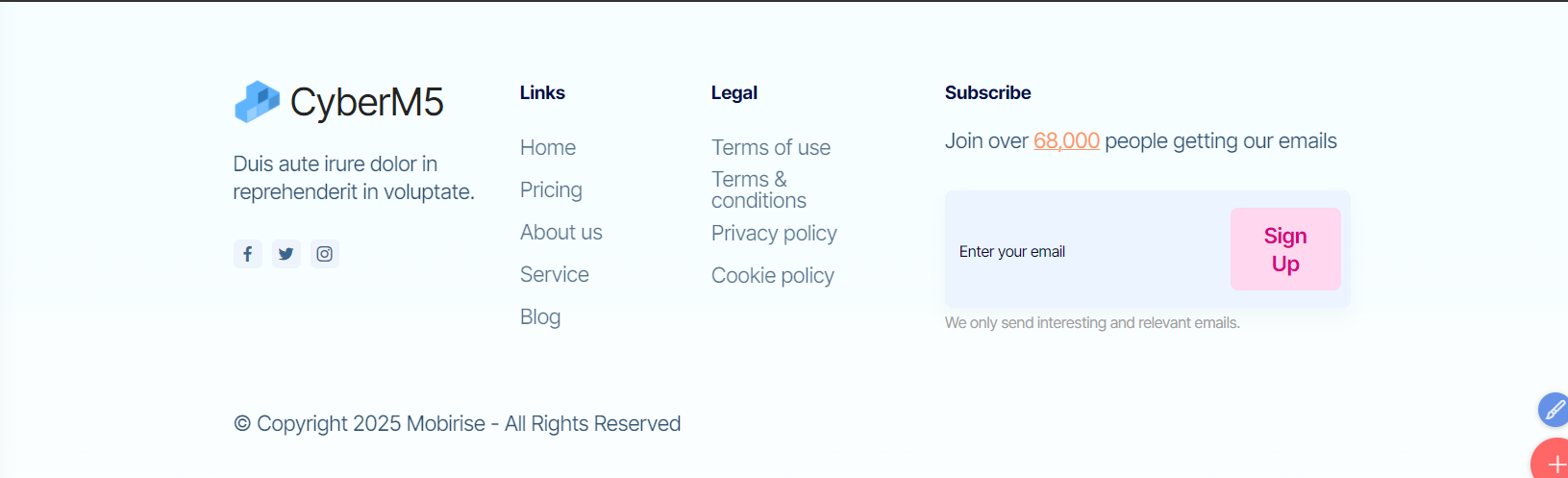1568x478 pixels.
Task: Visit the Blog link
Action: pos(540,317)
